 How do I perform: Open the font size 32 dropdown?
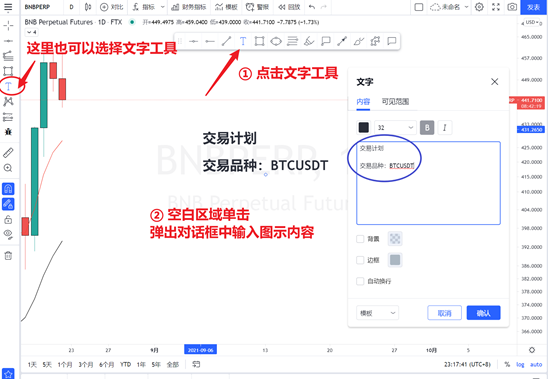[x=395, y=128]
